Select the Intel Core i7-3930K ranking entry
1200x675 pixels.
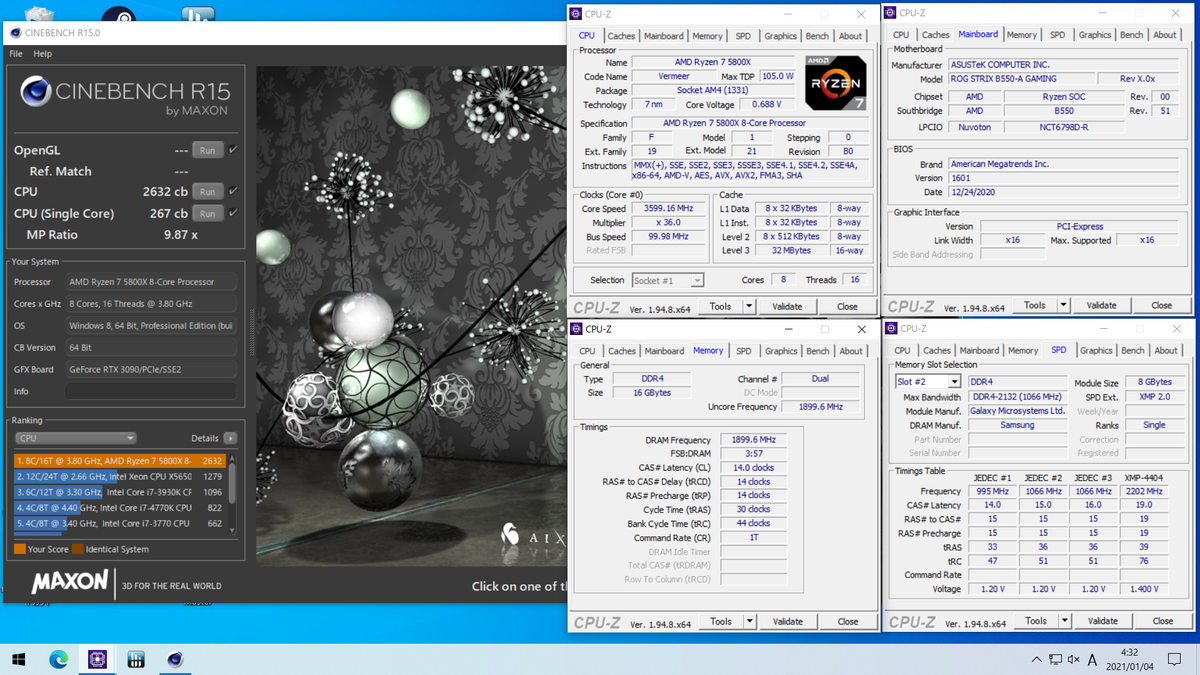pyautogui.click(x=119, y=492)
